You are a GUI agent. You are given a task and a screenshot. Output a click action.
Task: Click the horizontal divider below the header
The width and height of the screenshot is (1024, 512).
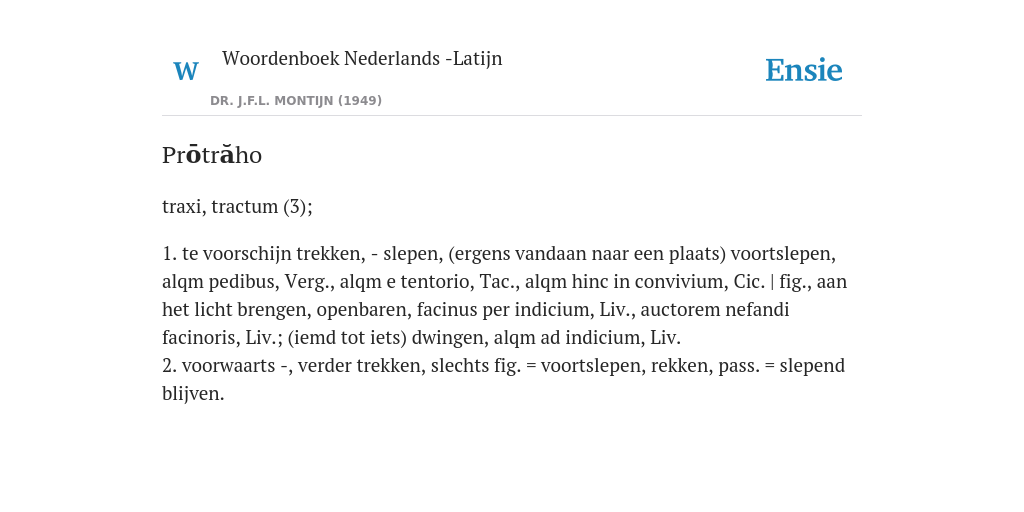(x=512, y=116)
